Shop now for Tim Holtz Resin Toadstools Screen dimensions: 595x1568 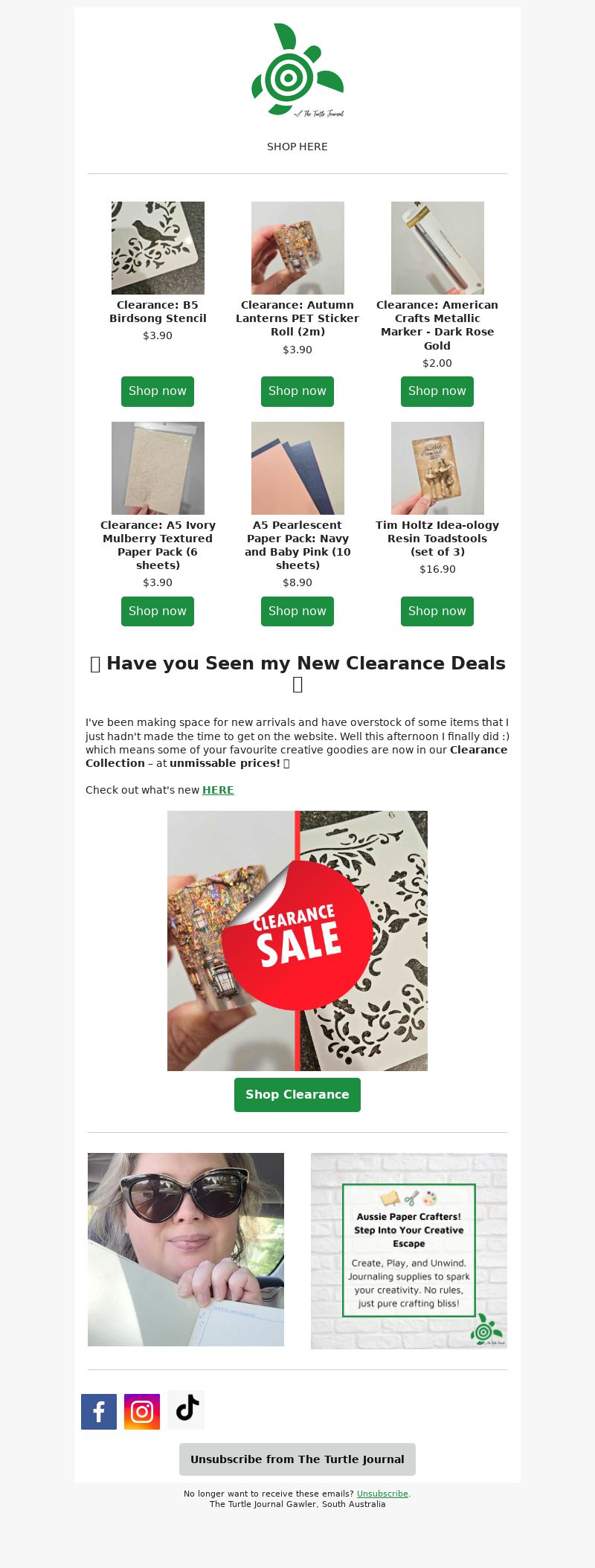437,611
